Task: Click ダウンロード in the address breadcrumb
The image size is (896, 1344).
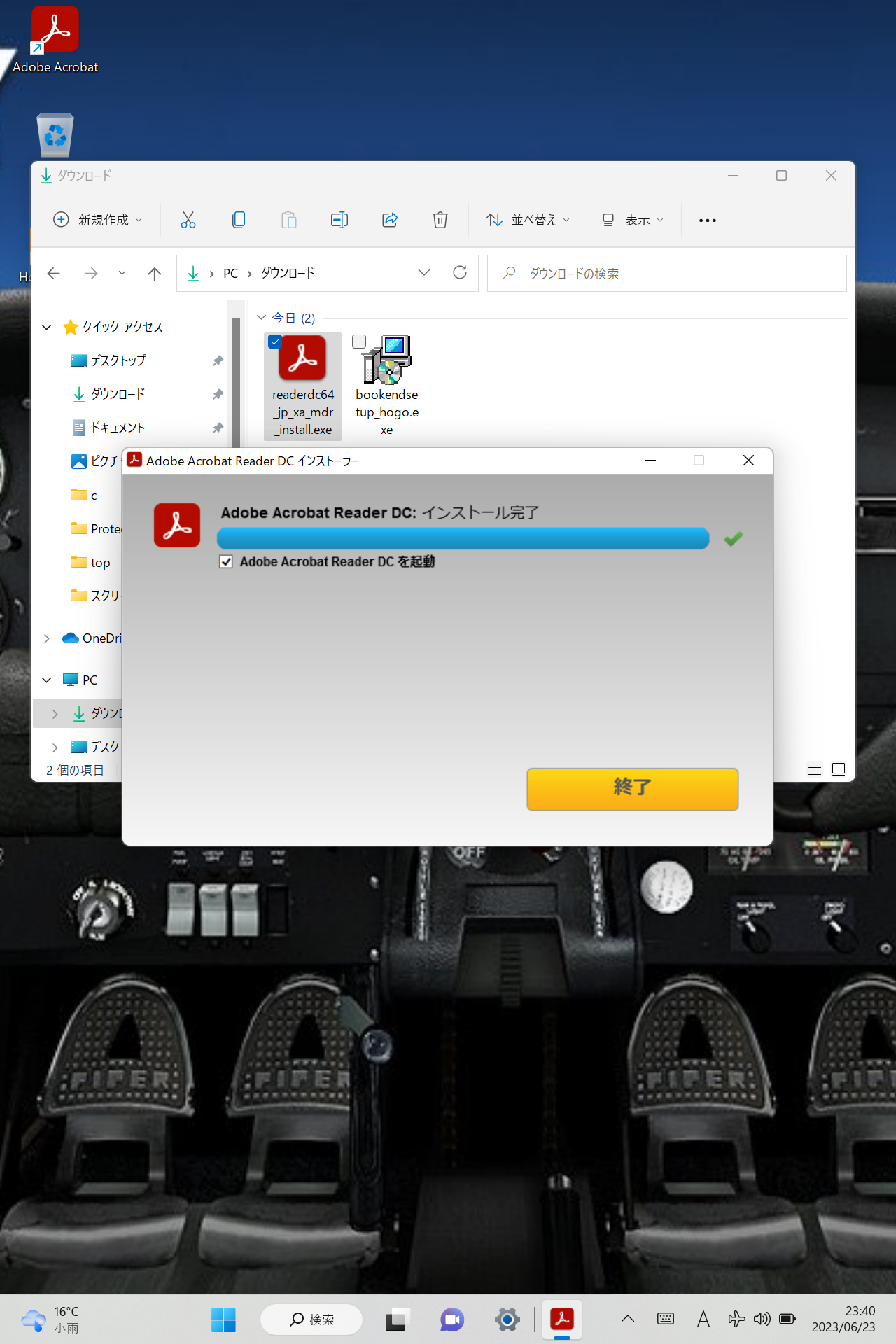Action: click(288, 273)
